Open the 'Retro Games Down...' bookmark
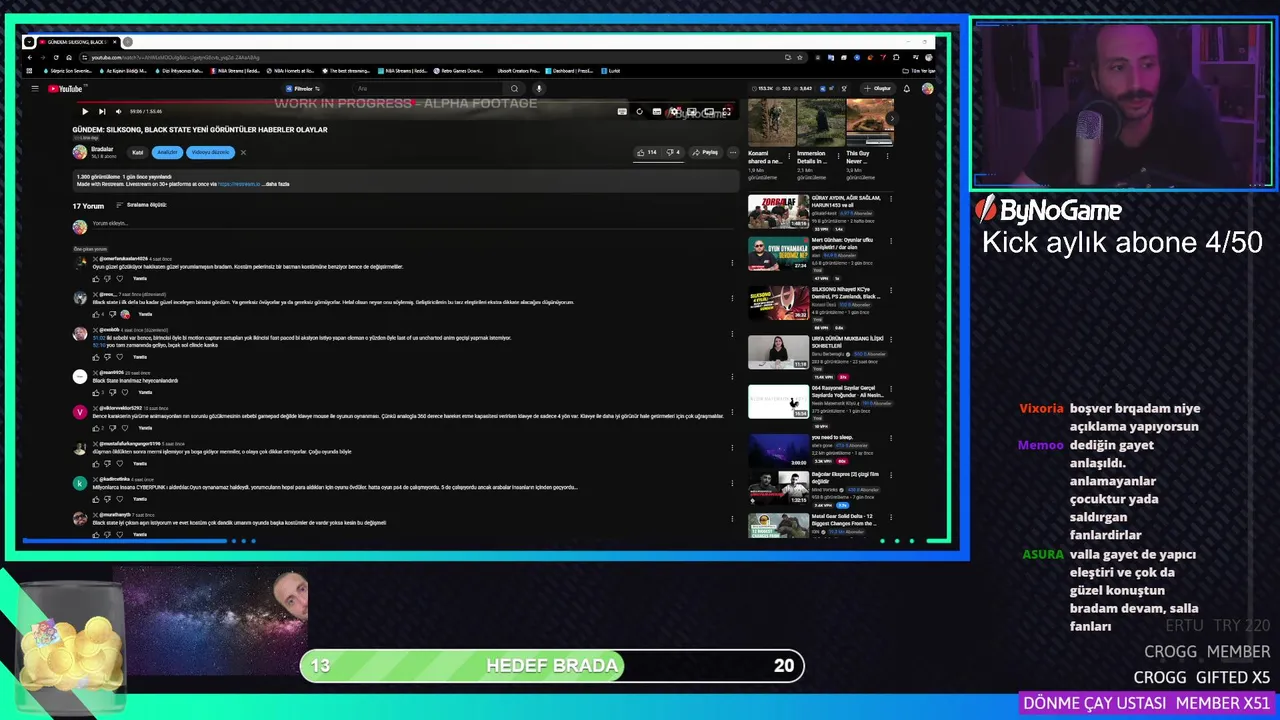 [x=458, y=71]
